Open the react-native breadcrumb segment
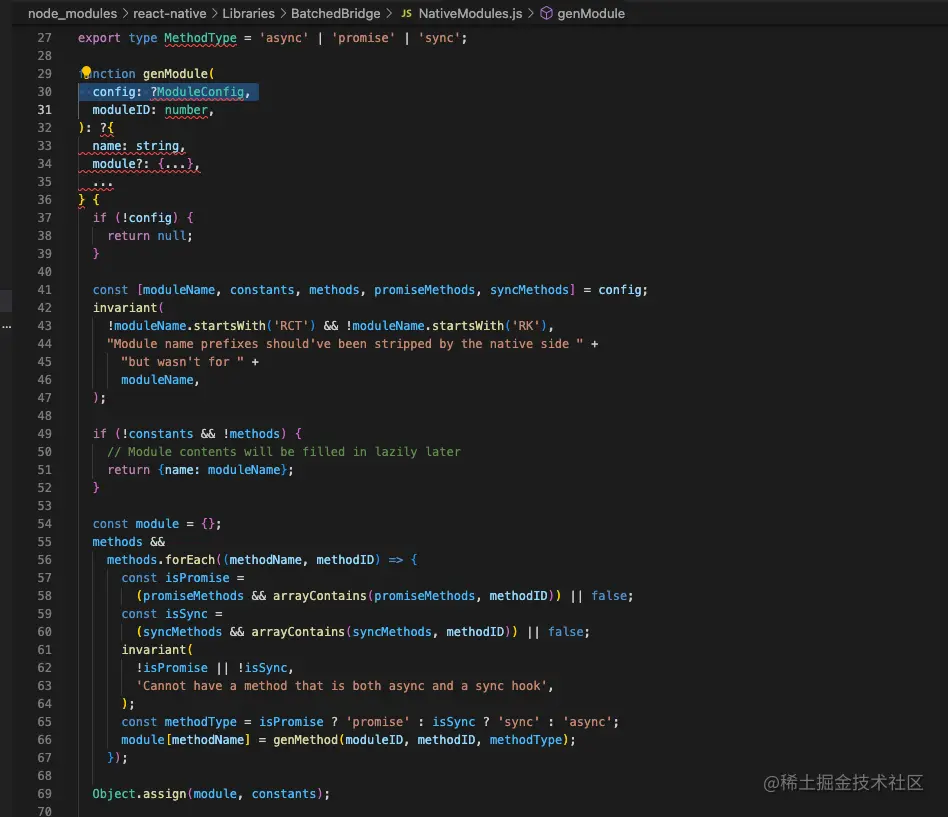Screen dimensions: 948x817 point(170,13)
